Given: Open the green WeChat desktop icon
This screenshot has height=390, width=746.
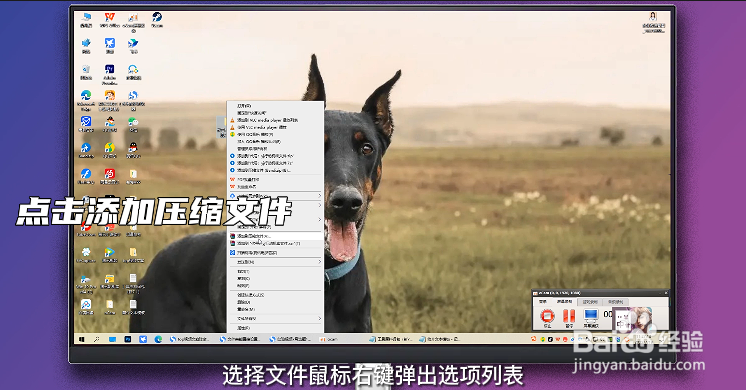Looking at the screenshot, I should click(133, 125).
